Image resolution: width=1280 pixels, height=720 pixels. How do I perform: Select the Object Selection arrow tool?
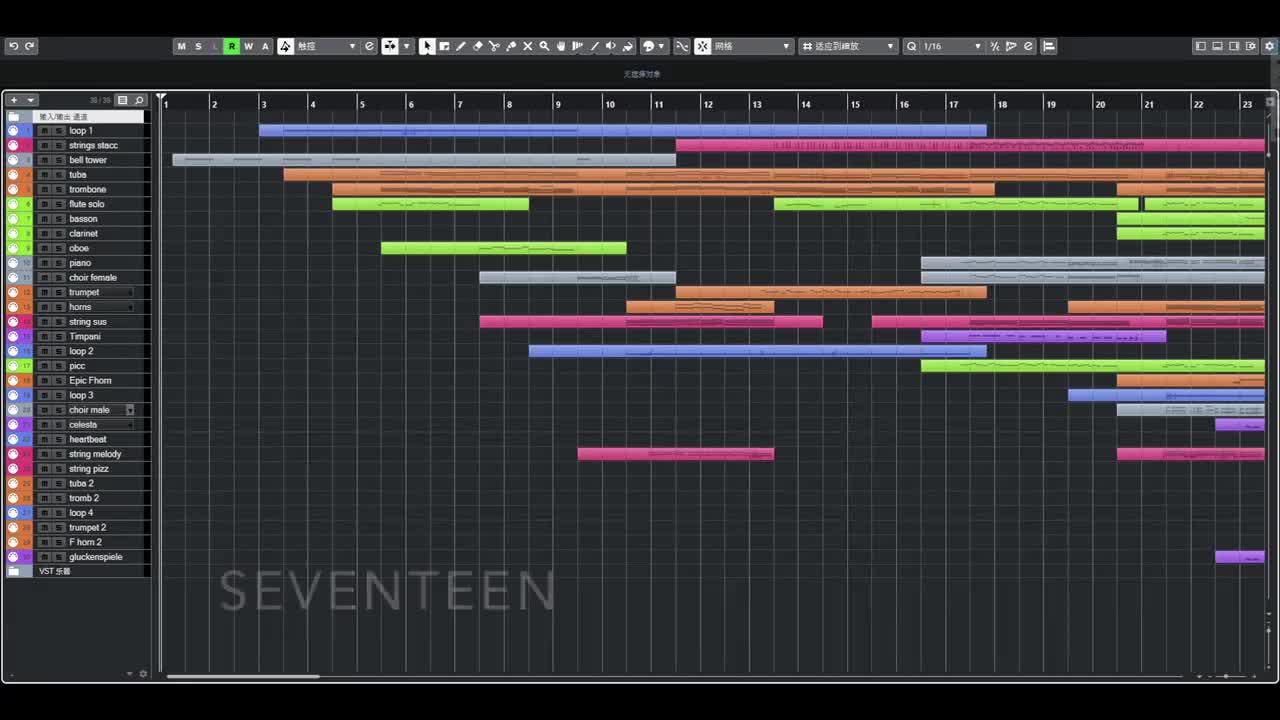[427, 46]
